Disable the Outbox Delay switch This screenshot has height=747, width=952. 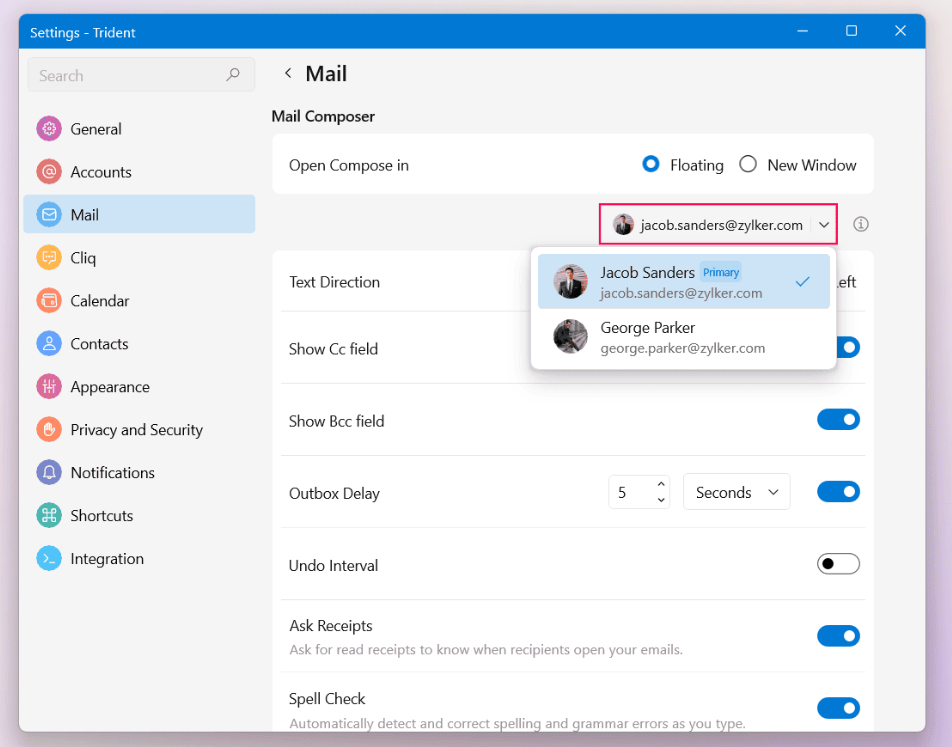(x=838, y=491)
